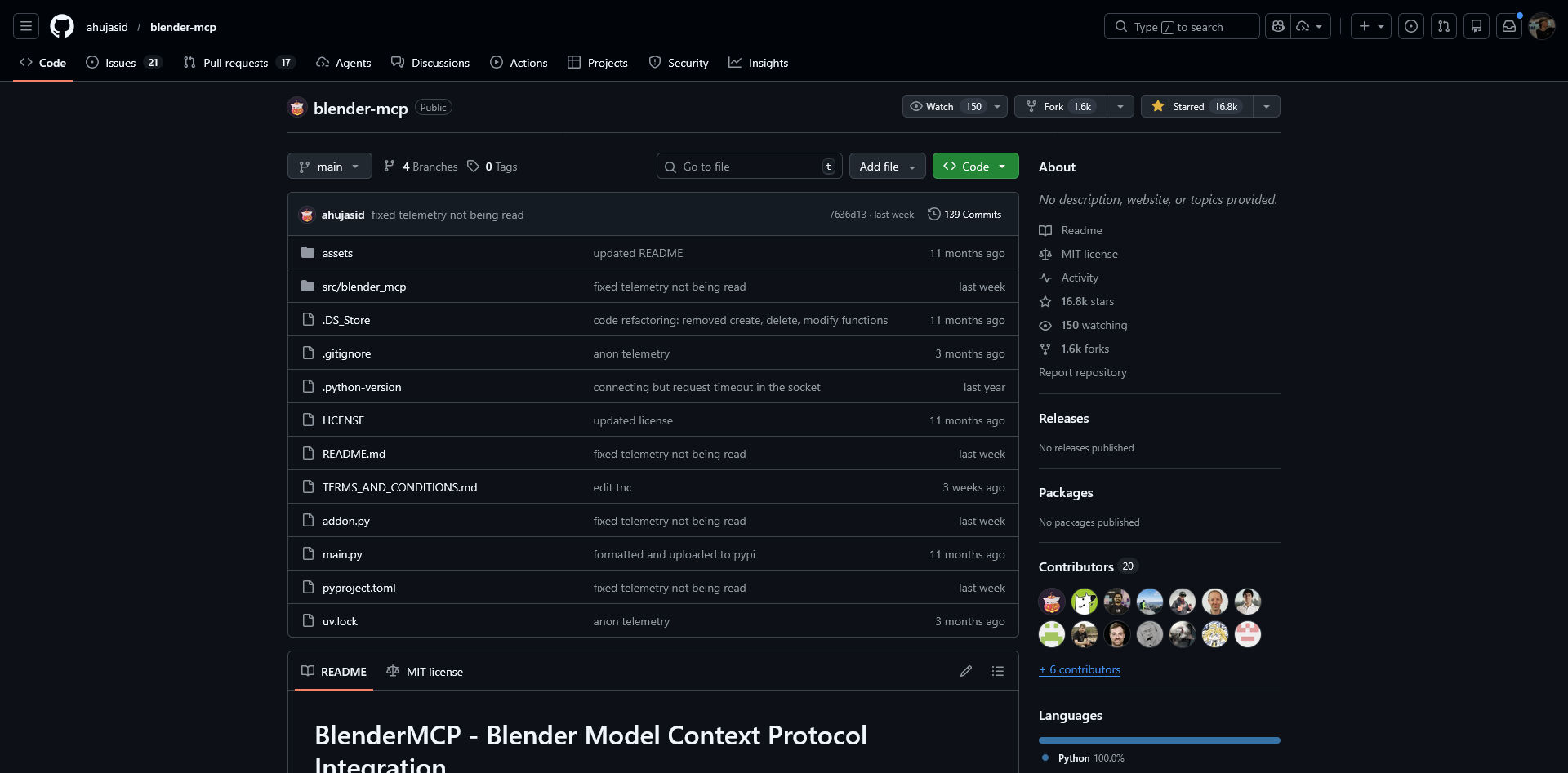Viewport: 1568px width, 773px height.
Task: Click the commit history clock icon
Action: click(934, 214)
